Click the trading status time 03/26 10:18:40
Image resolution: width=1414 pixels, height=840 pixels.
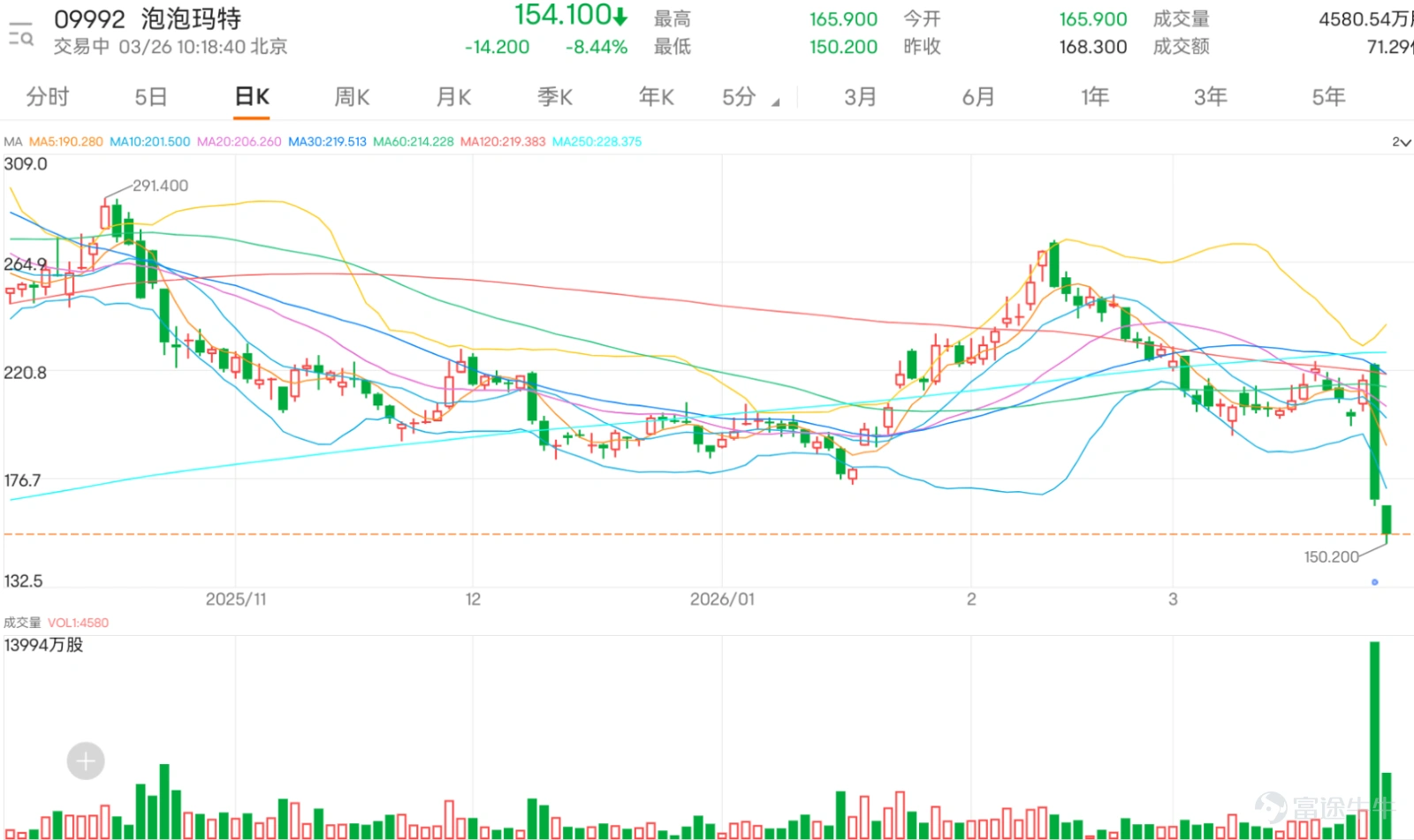tap(182, 47)
